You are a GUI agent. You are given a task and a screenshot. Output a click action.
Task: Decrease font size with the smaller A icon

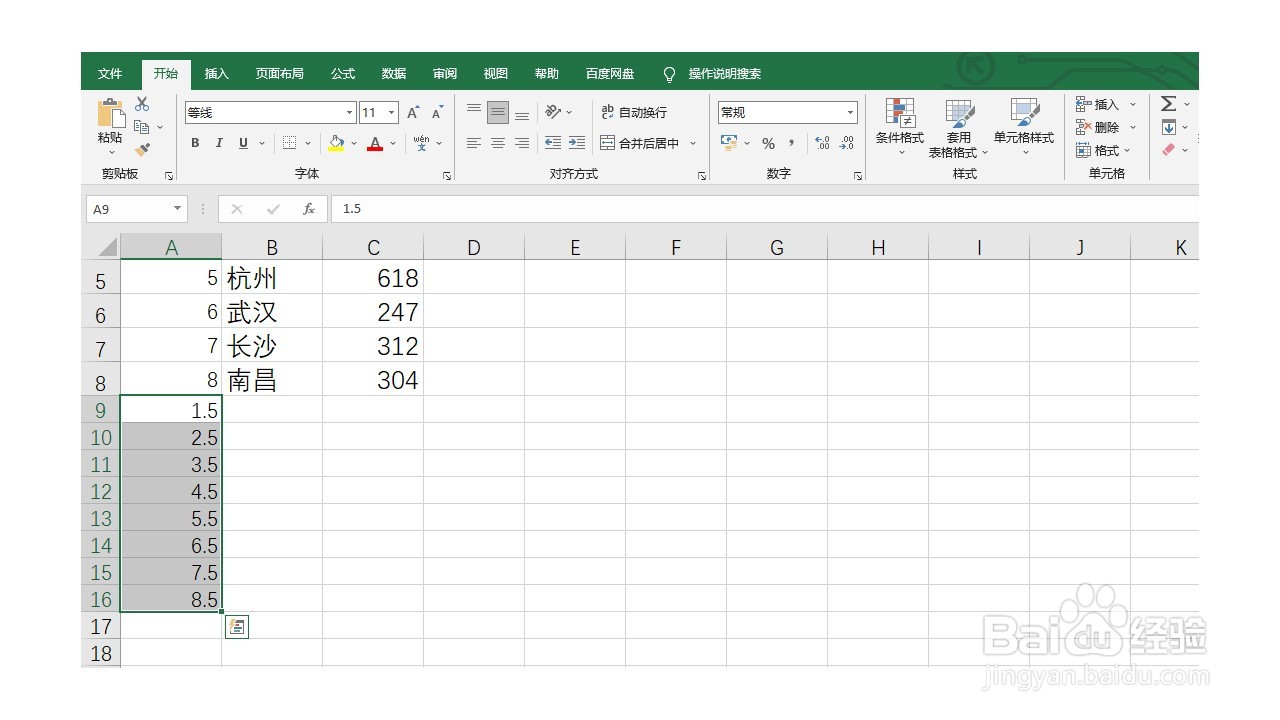click(x=437, y=113)
